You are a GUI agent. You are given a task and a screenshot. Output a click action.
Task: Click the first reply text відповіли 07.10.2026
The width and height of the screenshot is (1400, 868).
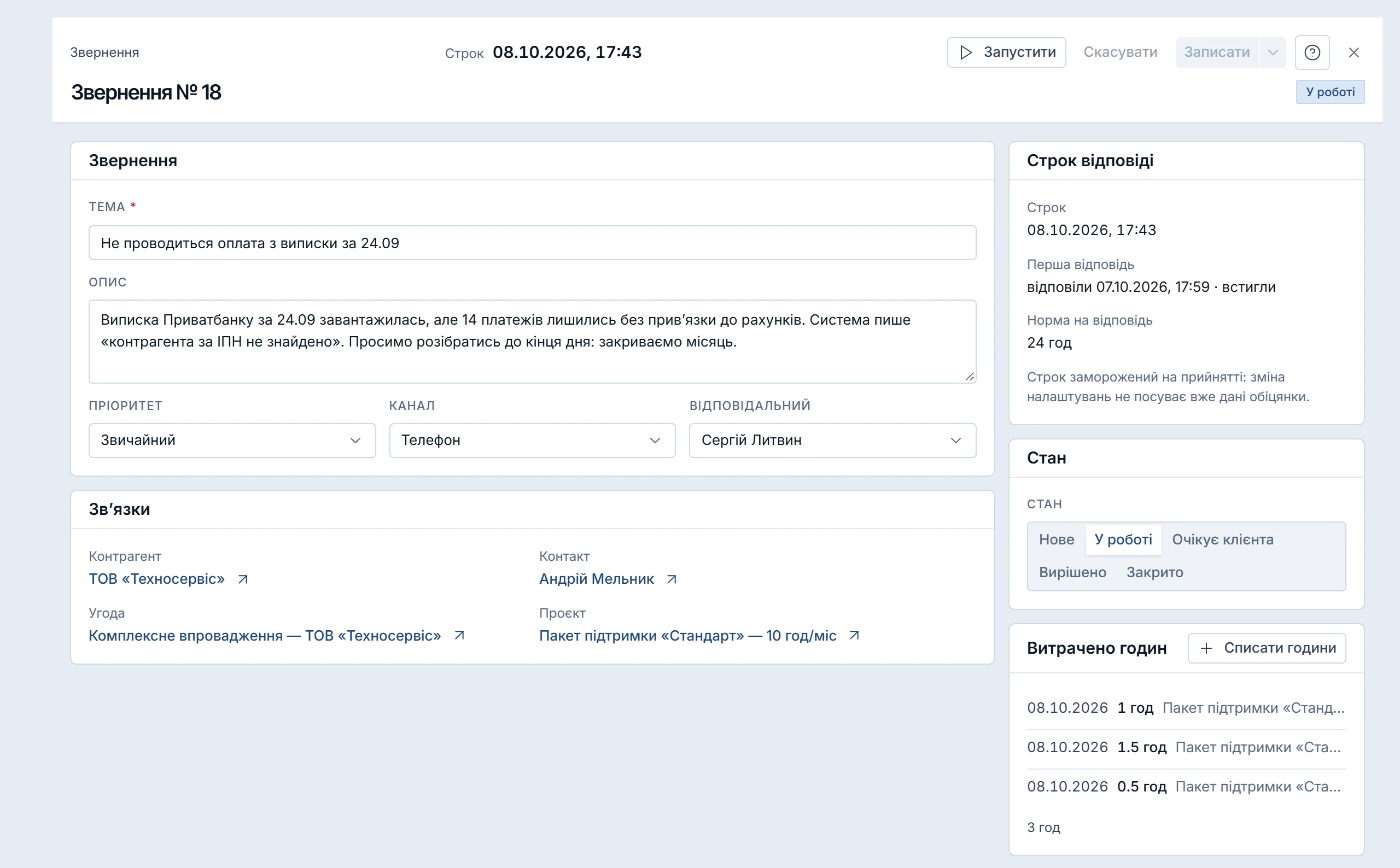(x=1151, y=287)
